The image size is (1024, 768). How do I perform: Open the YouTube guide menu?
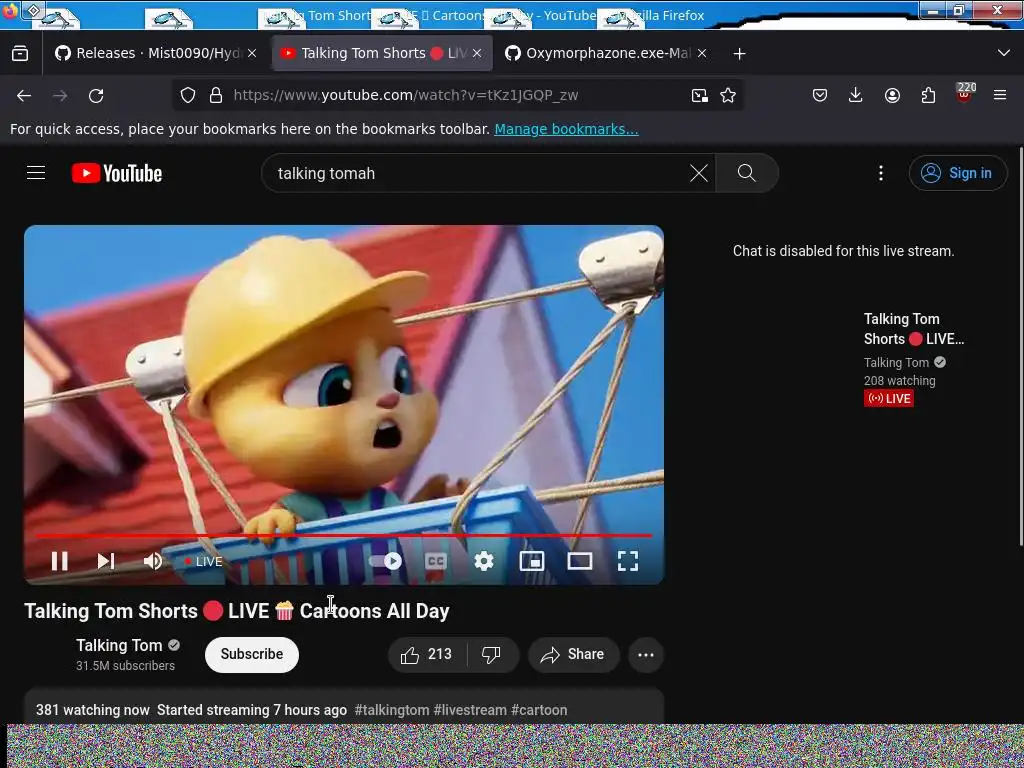36,173
